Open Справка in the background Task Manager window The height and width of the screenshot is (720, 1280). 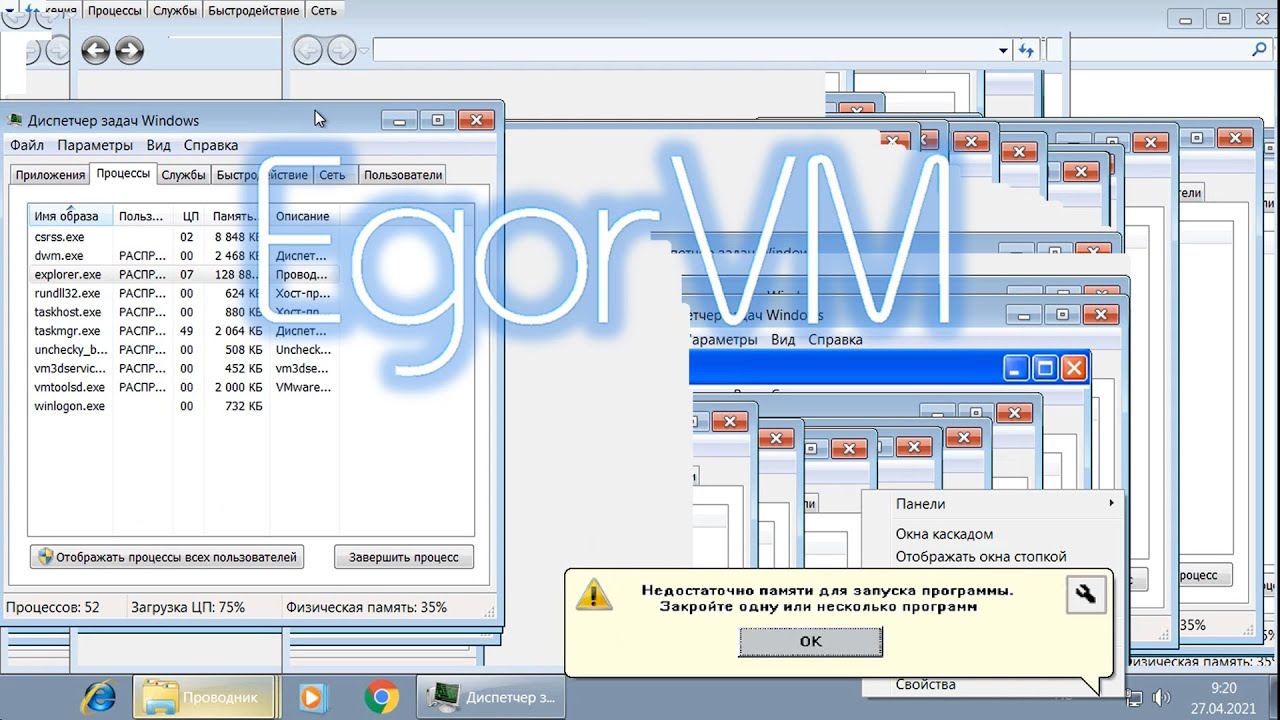[x=835, y=339]
